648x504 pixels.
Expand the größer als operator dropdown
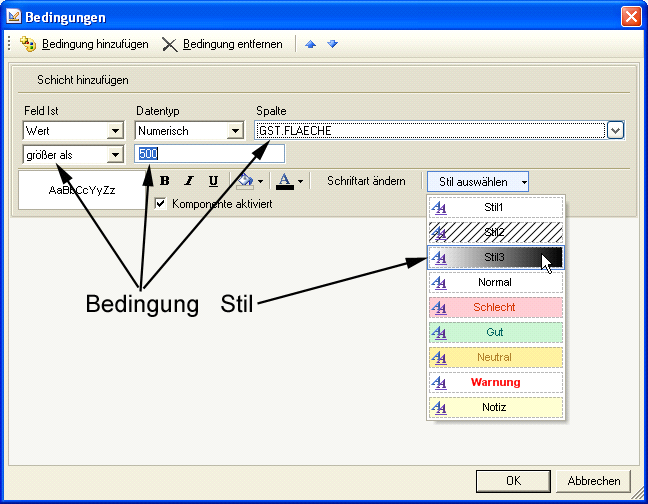point(115,154)
